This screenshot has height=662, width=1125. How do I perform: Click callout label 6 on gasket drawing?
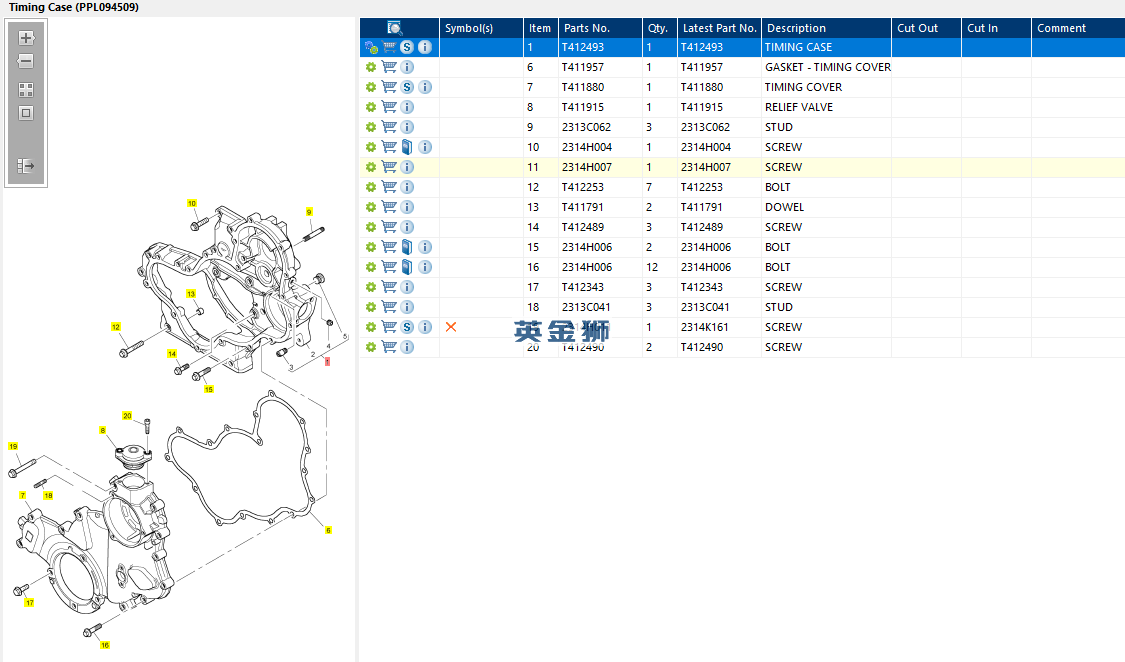tap(328, 530)
